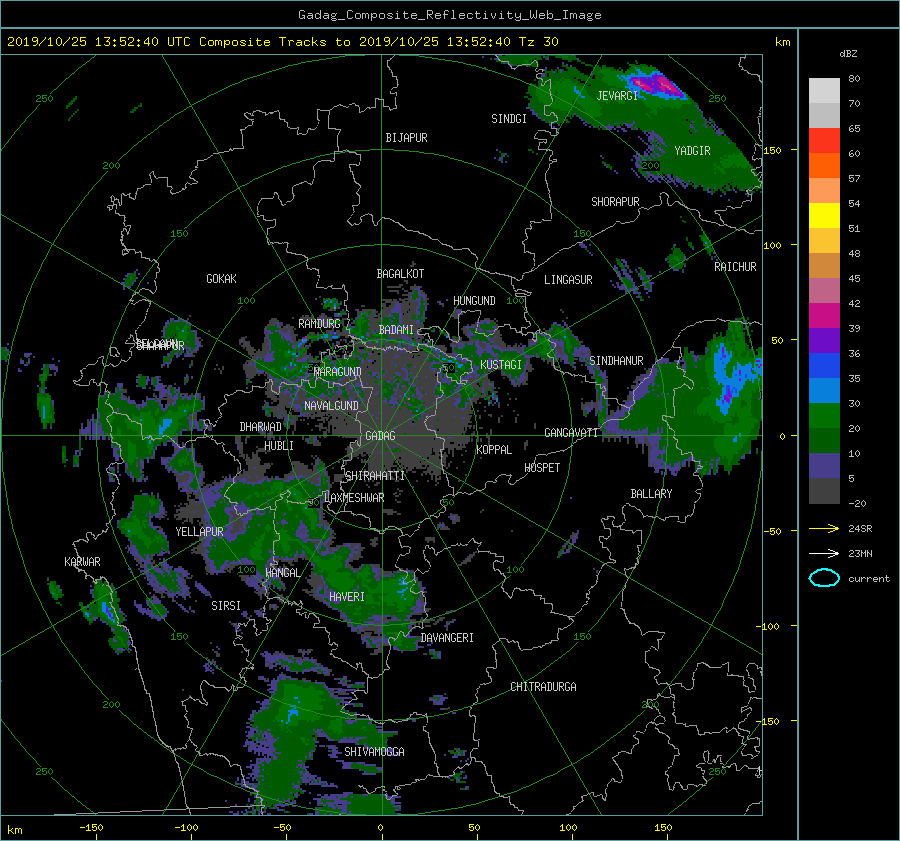
Task: Select the magenta 42-39 dBZ legend swatch
Action: coord(824,315)
